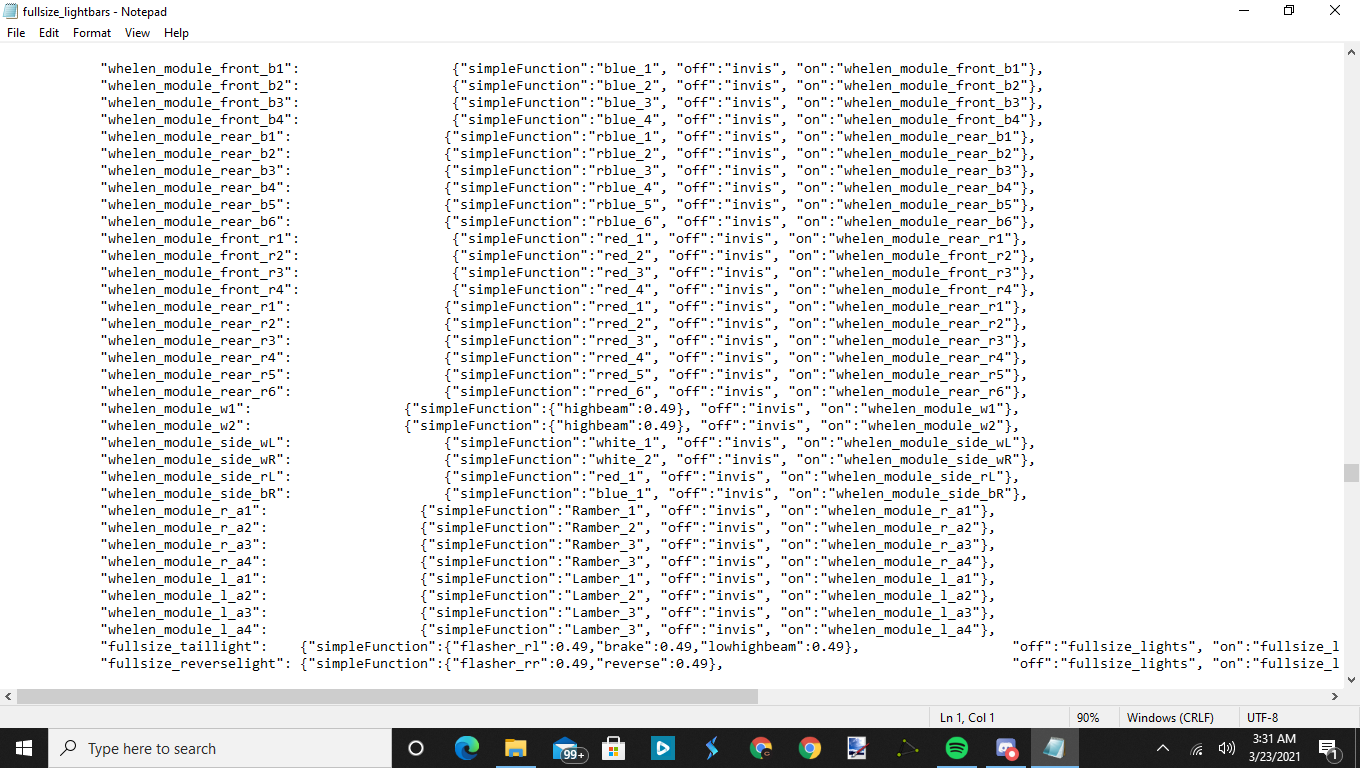Click the "Ln 1, Col 1" status entry
The height and width of the screenshot is (768, 1360).
[967, 717]
